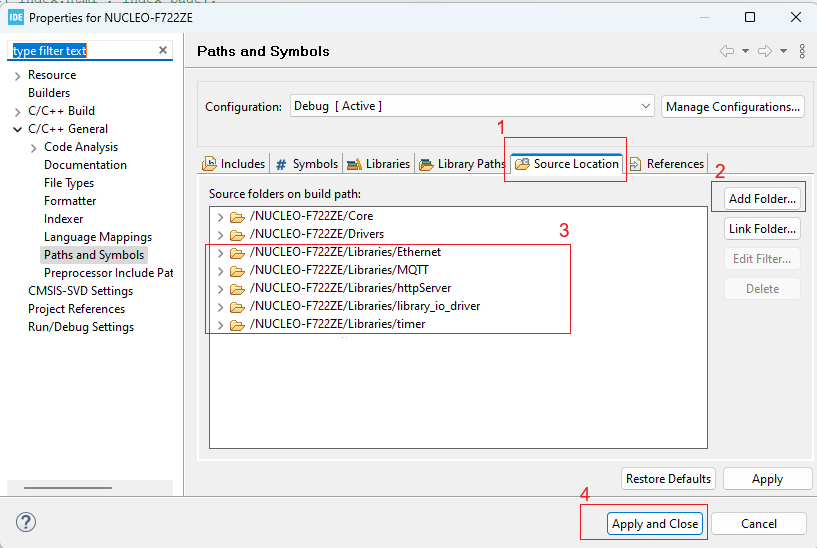This screenshot has height=548, width=817.
Task: Switch to the Libraries tab
Action: (379, 164)
